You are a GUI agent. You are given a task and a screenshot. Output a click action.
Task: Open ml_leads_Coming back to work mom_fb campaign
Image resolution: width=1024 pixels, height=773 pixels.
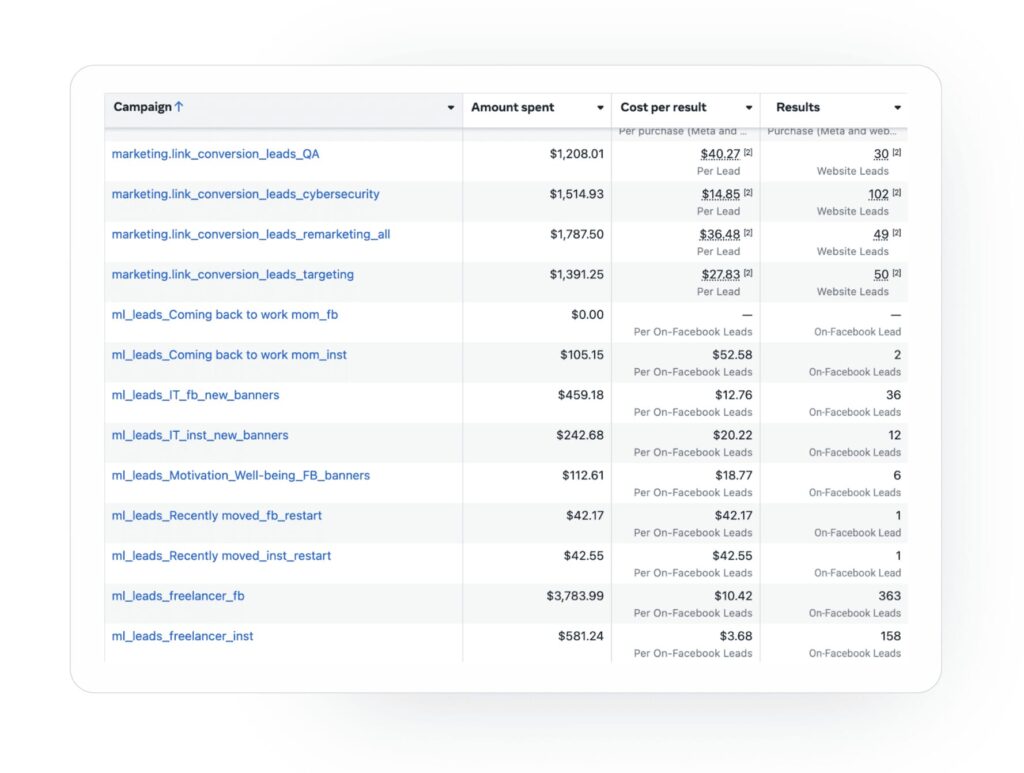tap(225, 315)
